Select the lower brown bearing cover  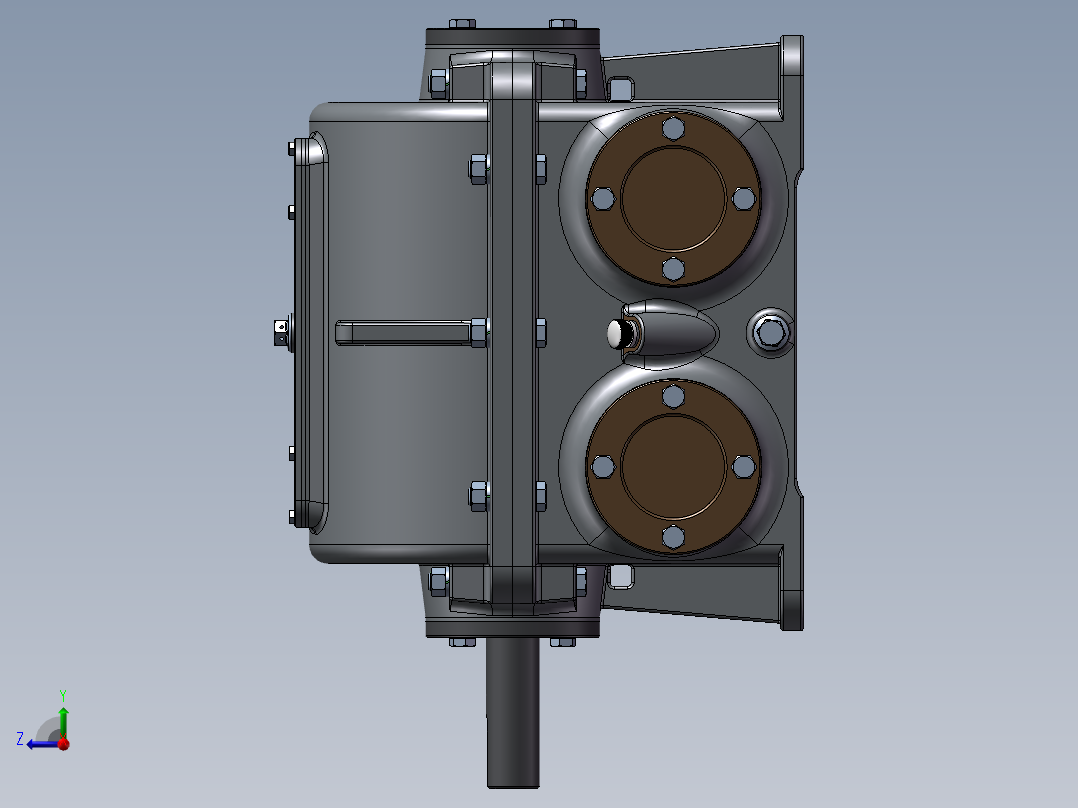673,466
